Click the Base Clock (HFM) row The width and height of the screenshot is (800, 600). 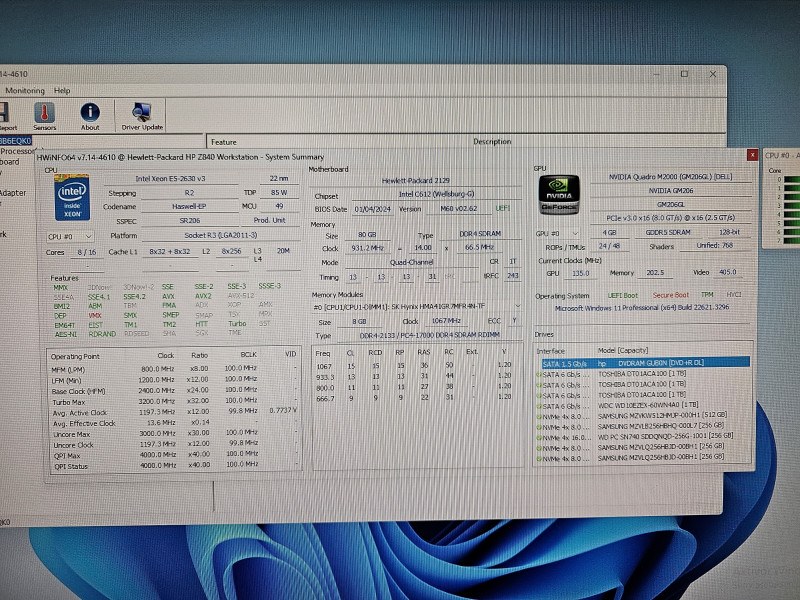(174, 391)
